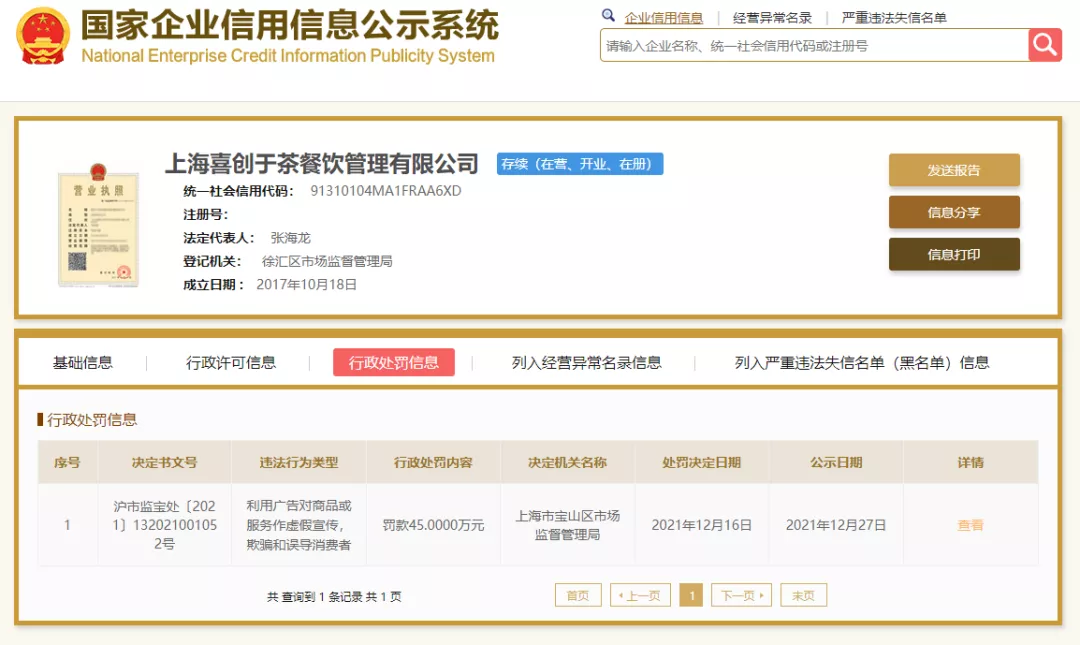This screenshot has height=645, width=1080.
Task: Click the 序号 column header
Action: coord(68,462)
